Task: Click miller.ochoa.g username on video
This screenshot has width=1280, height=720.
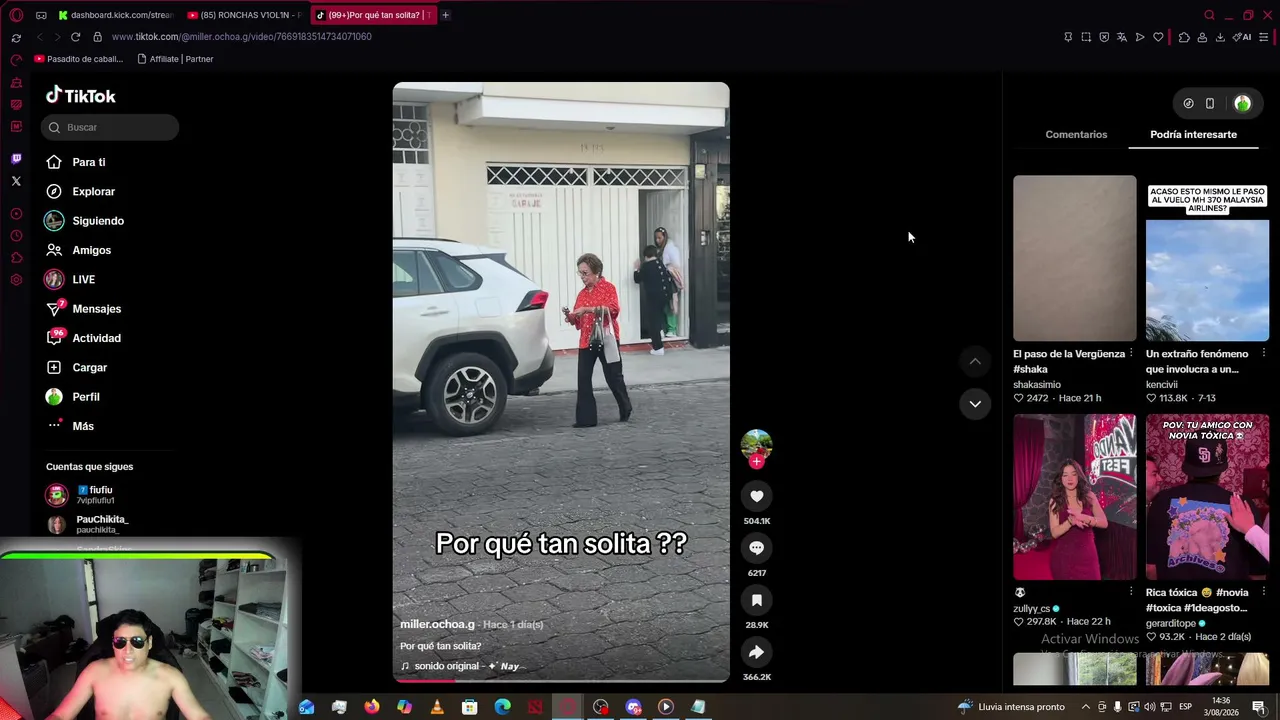Action: coord(437,624)
